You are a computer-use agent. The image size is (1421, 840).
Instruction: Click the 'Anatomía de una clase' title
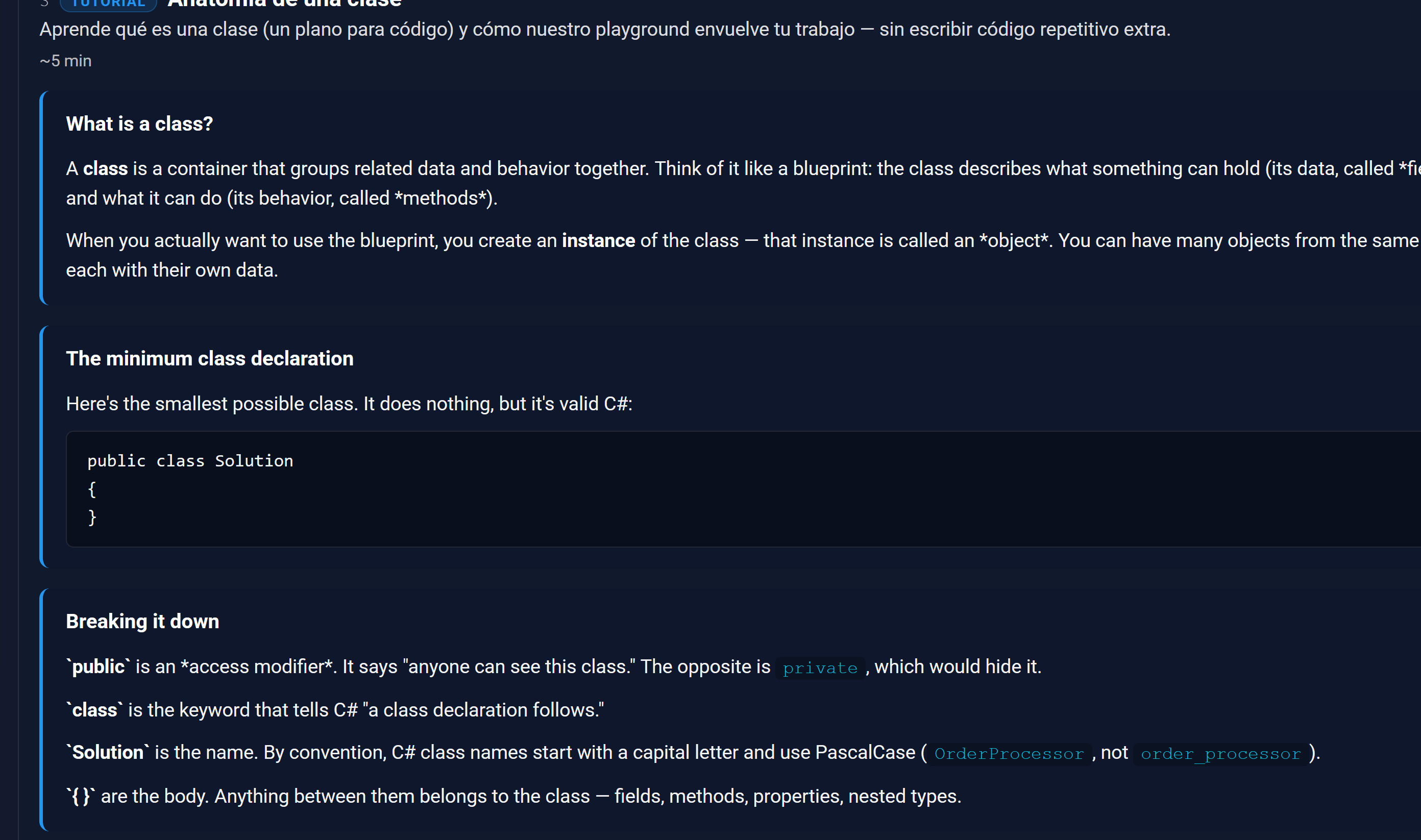tap(285, 4)
